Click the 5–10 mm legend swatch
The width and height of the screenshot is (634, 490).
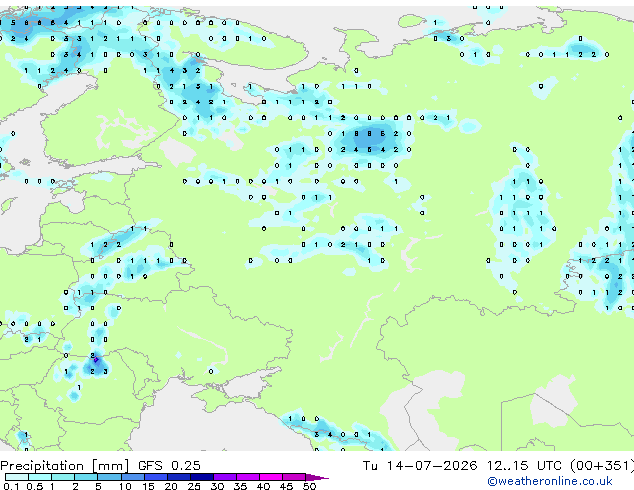tap(109, 477)
